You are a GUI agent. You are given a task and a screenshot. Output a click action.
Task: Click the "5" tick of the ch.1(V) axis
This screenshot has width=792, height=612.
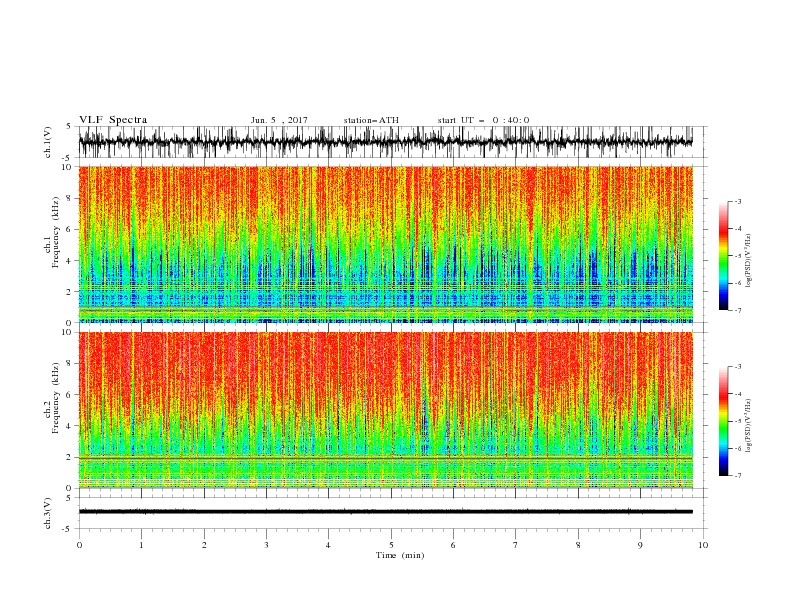(69, 126)
